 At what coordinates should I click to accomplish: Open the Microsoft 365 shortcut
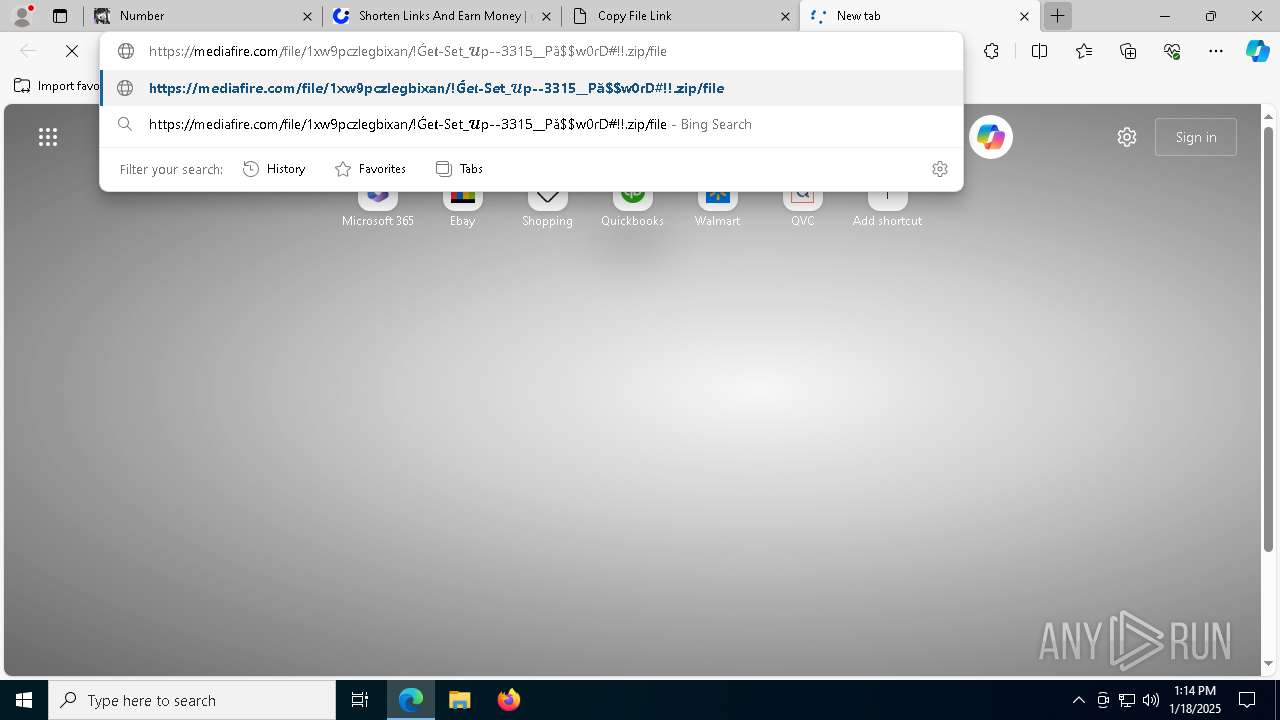coord(378,209)
